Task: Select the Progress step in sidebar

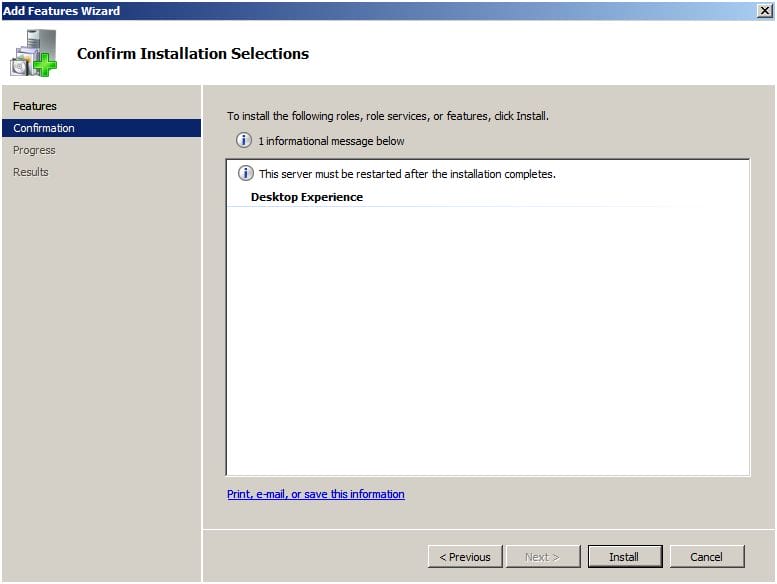Action: coord(34,150)
